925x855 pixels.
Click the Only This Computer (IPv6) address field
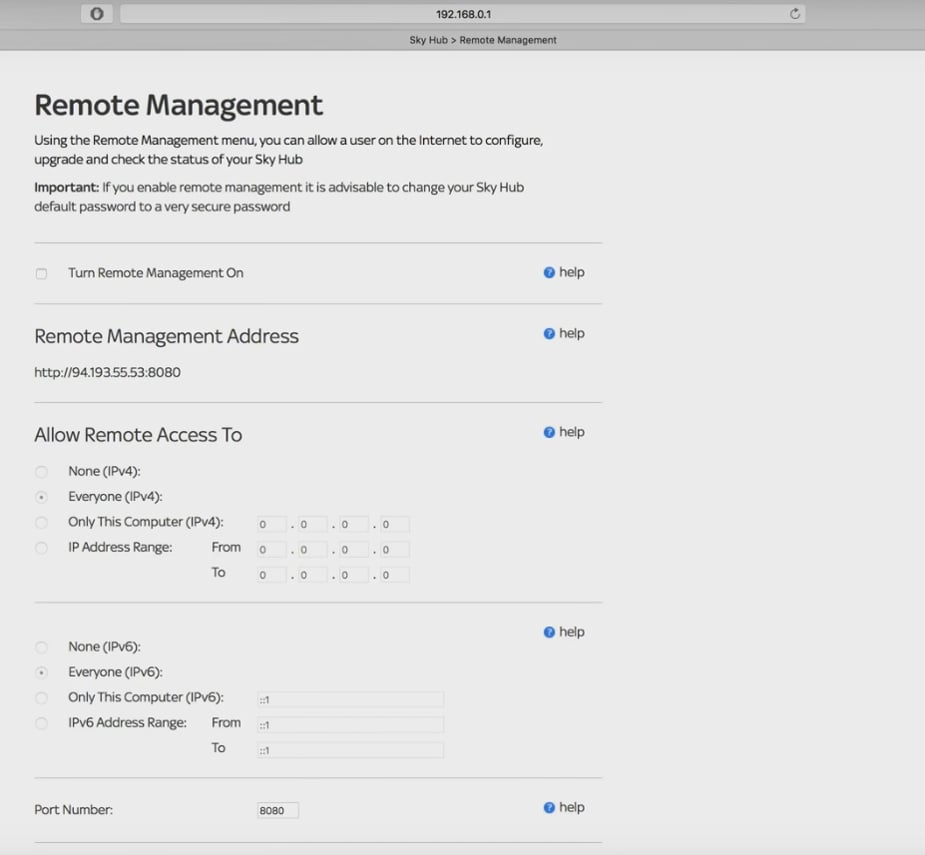pos(350,700)
